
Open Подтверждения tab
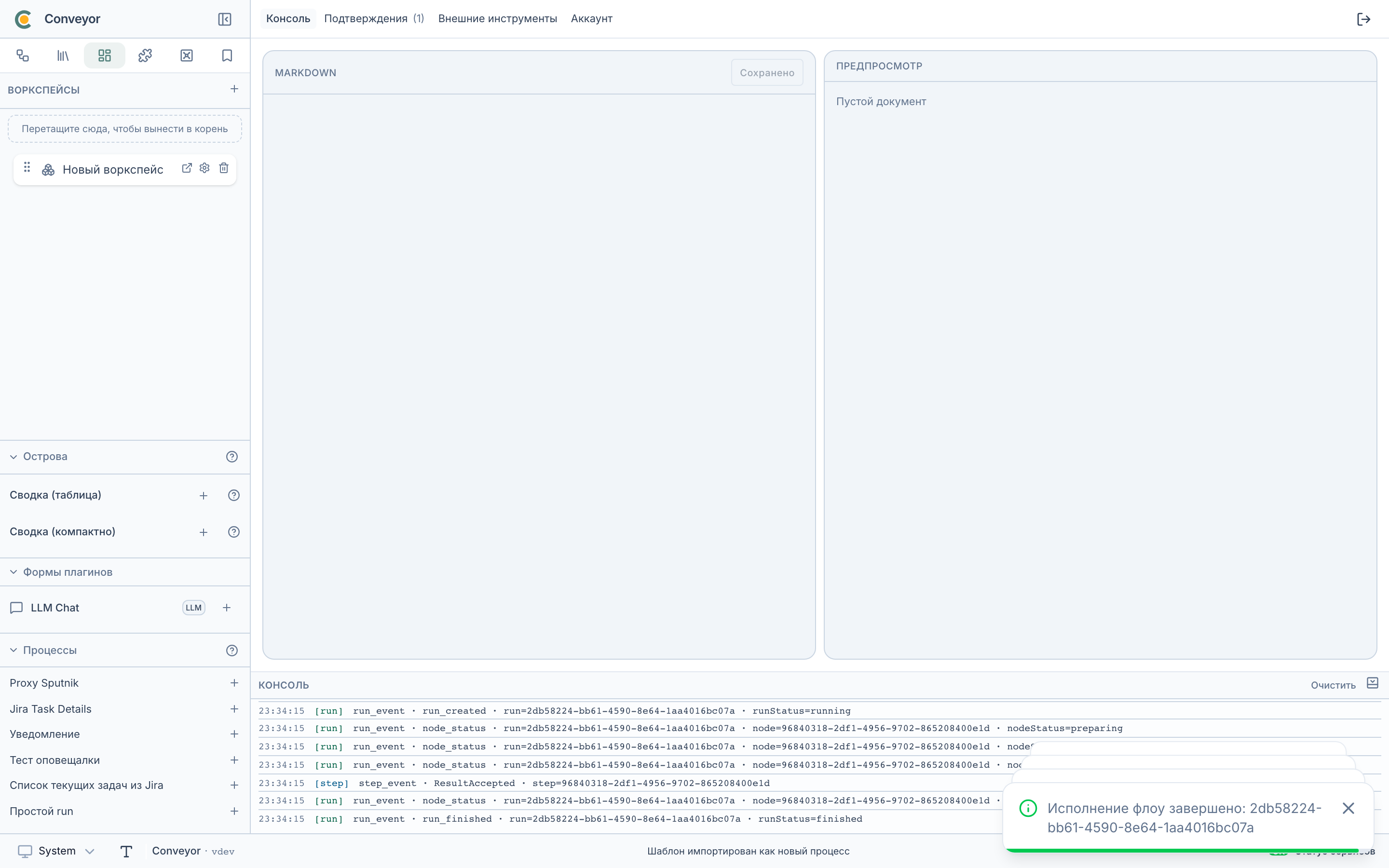pyautogui.click(x=374, y=18)
